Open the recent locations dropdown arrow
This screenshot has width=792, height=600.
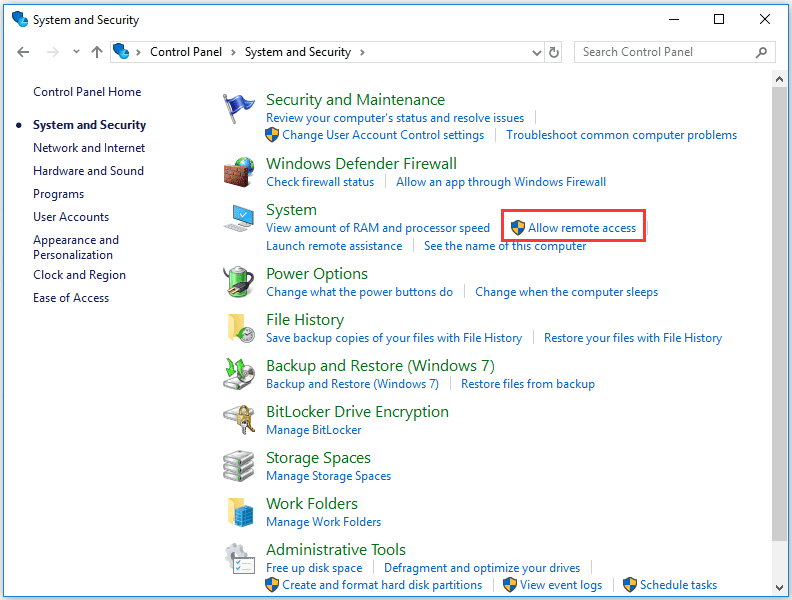click(x=76, y=52)
